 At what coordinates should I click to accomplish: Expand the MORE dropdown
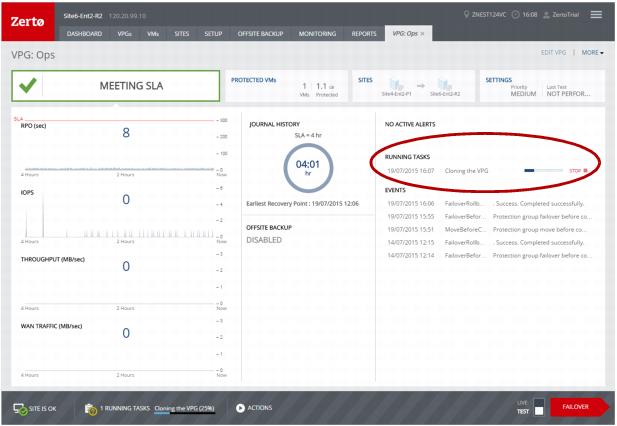point(592,52)
